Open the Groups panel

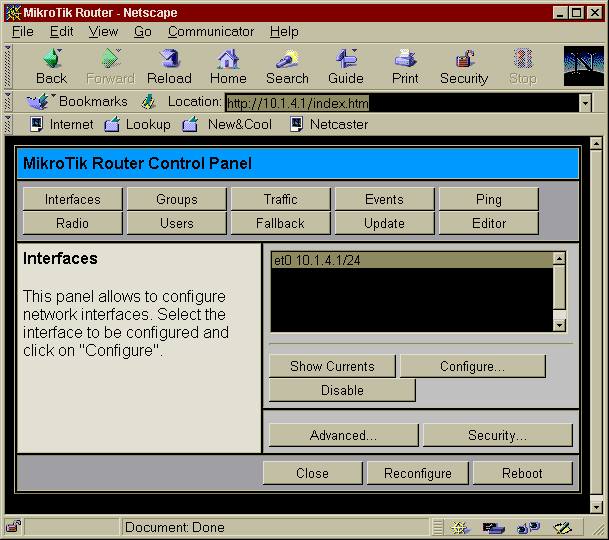tap(177, 199)
